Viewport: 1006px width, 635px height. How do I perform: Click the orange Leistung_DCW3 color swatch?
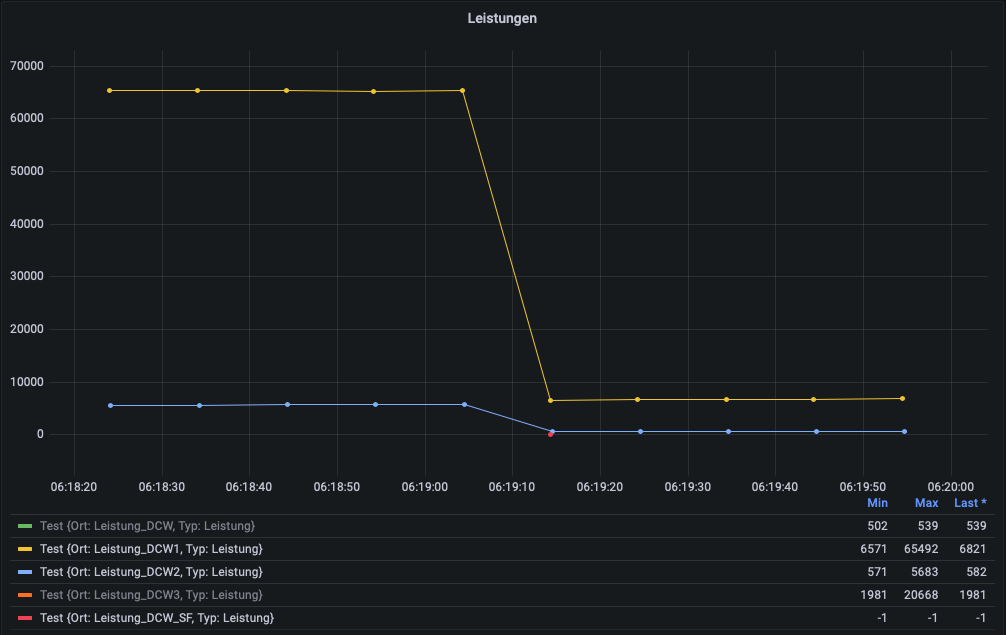[x=25, y=595]
